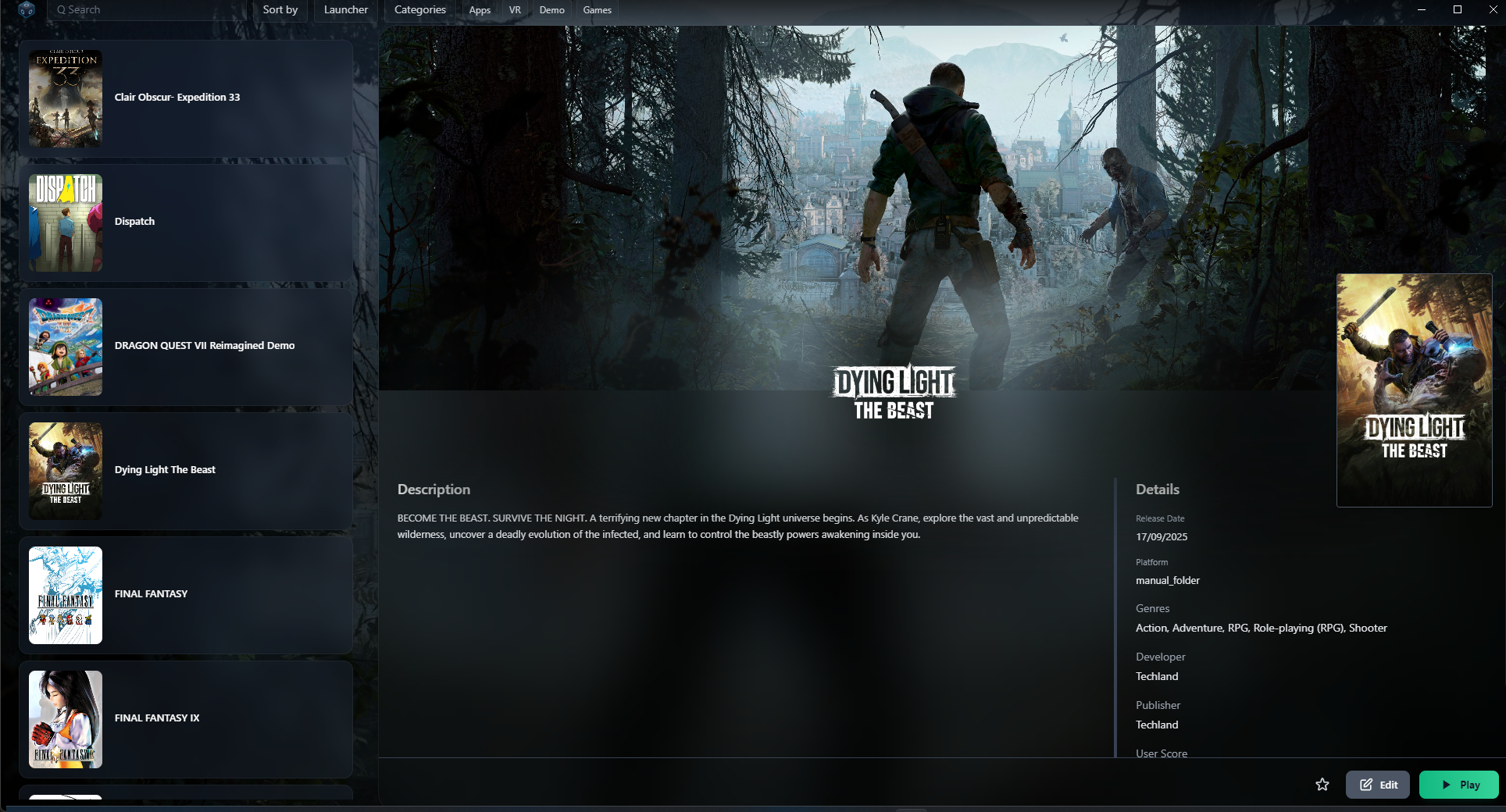Select the Demo filter tab
Screen dimensions: 1506x812
pos(551,10)
